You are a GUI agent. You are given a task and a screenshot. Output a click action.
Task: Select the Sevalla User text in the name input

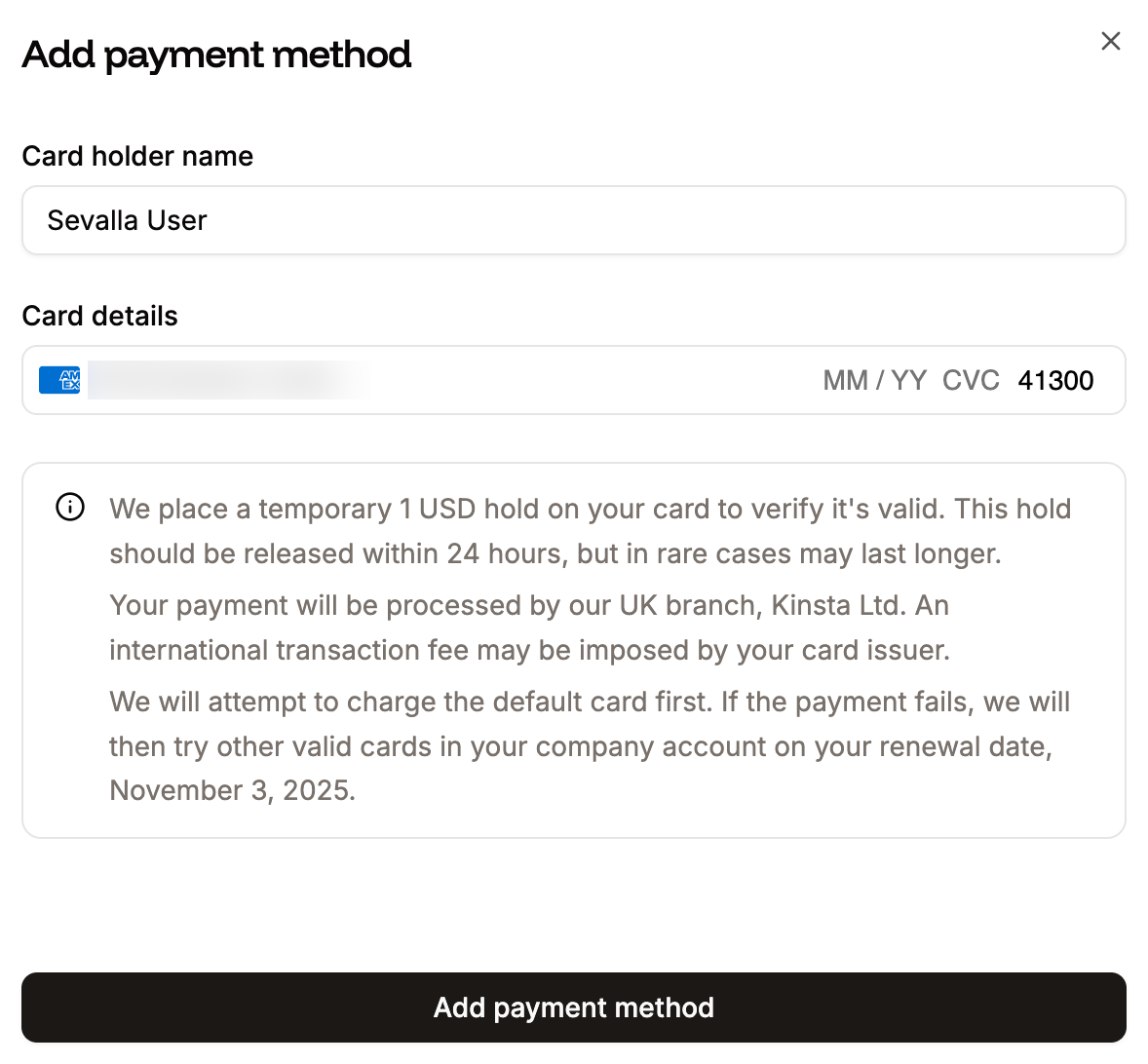pos(127,220)
